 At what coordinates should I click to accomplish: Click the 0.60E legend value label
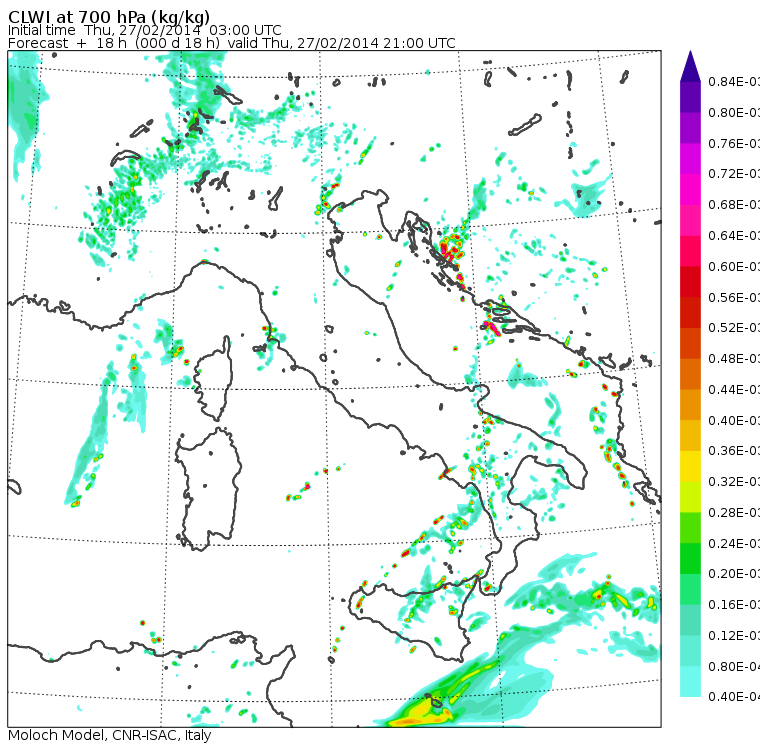click(734, 267)
